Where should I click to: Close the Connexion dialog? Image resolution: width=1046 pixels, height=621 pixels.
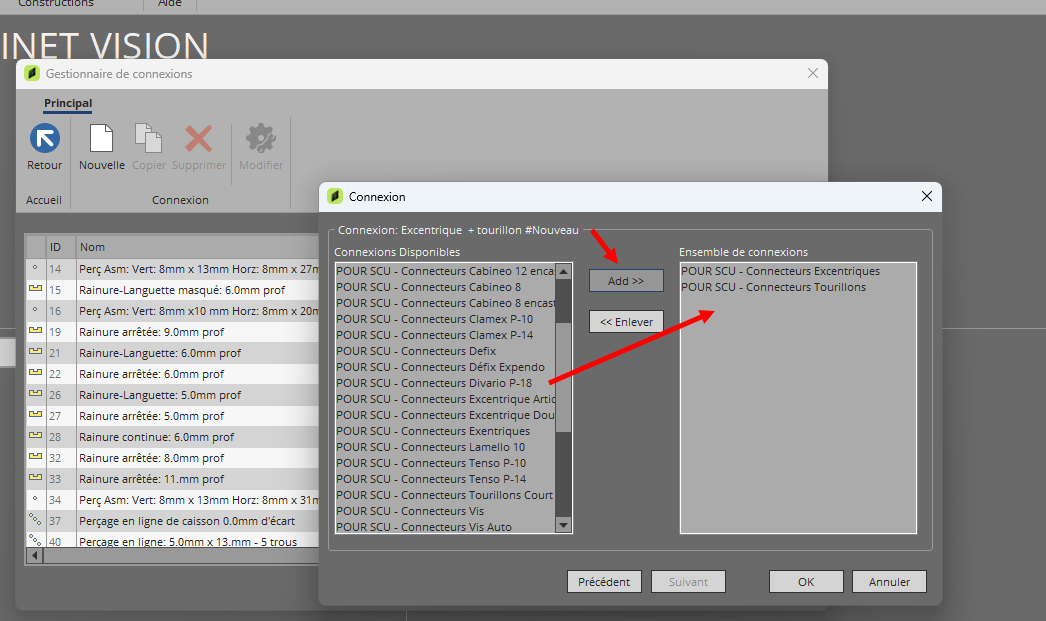[x=927, y=196]
